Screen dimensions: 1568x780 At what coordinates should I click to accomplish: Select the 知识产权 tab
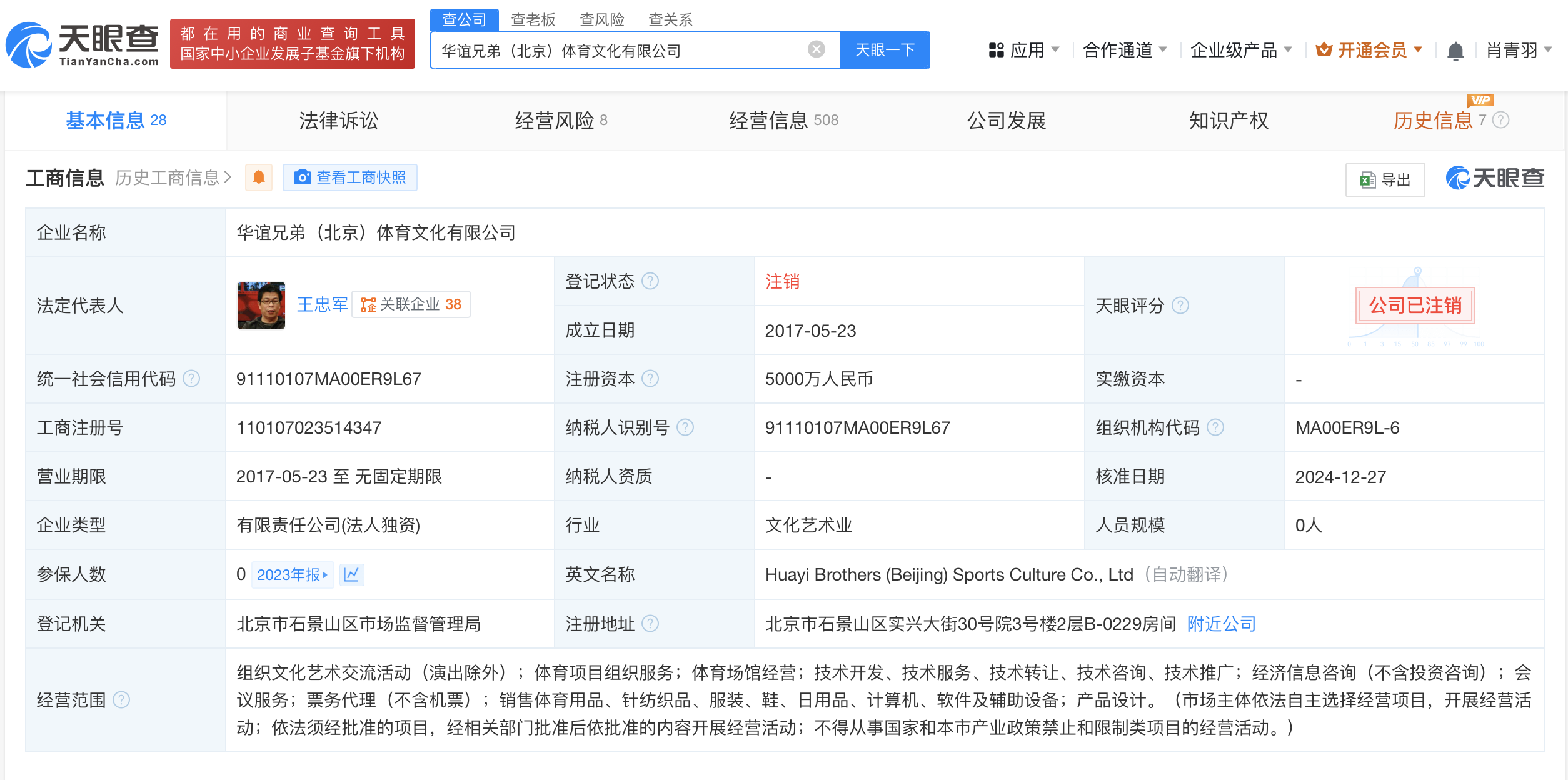[x=1229, y=120]
